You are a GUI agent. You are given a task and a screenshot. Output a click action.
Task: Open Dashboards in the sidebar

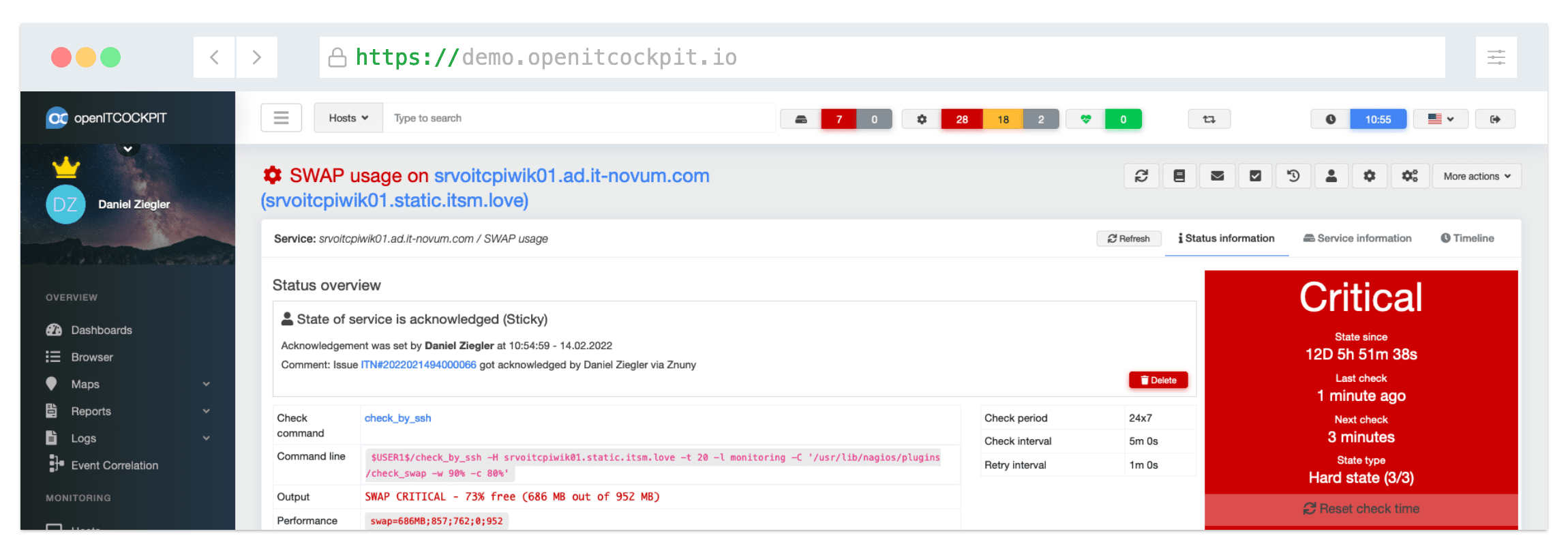coord(101,330)
